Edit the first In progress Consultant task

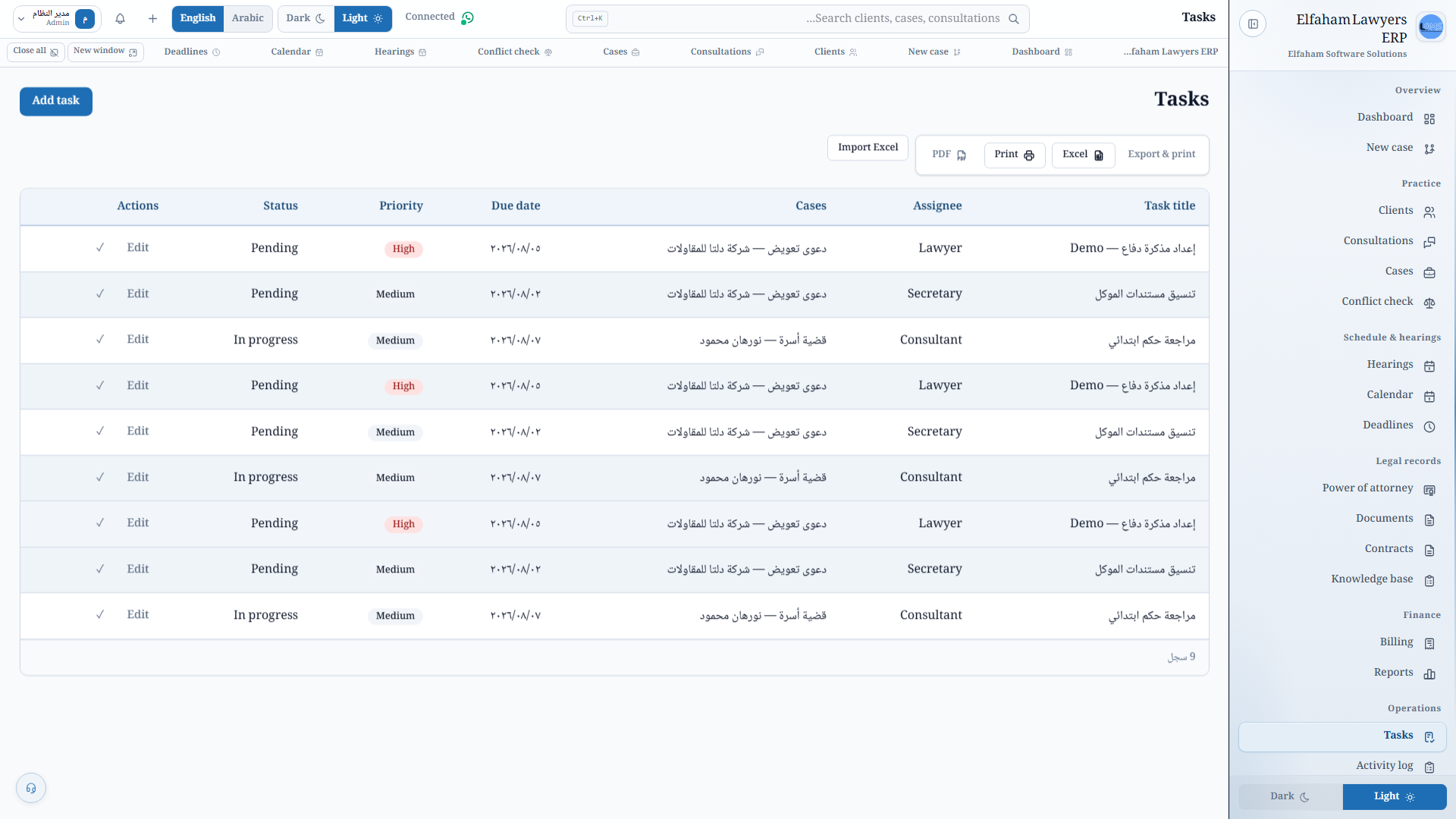tap(137, 340)
